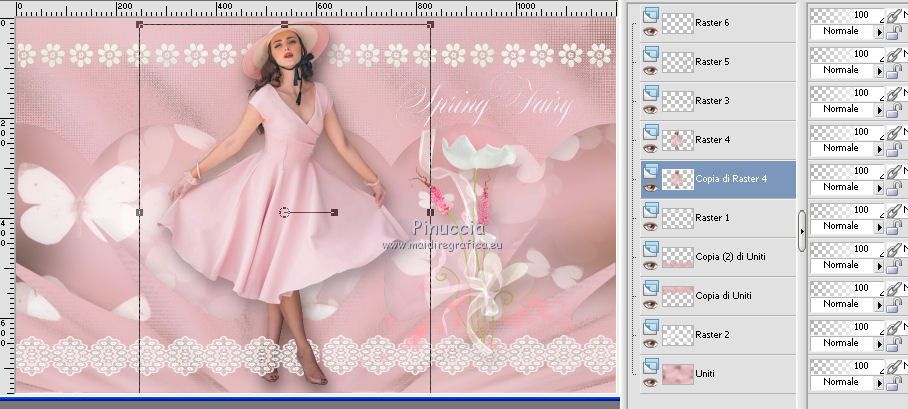Viewport: 908px width, 409px height.
Task: Open blend mode dropdown for Raster 6
Action: click(x=880, y=32)
